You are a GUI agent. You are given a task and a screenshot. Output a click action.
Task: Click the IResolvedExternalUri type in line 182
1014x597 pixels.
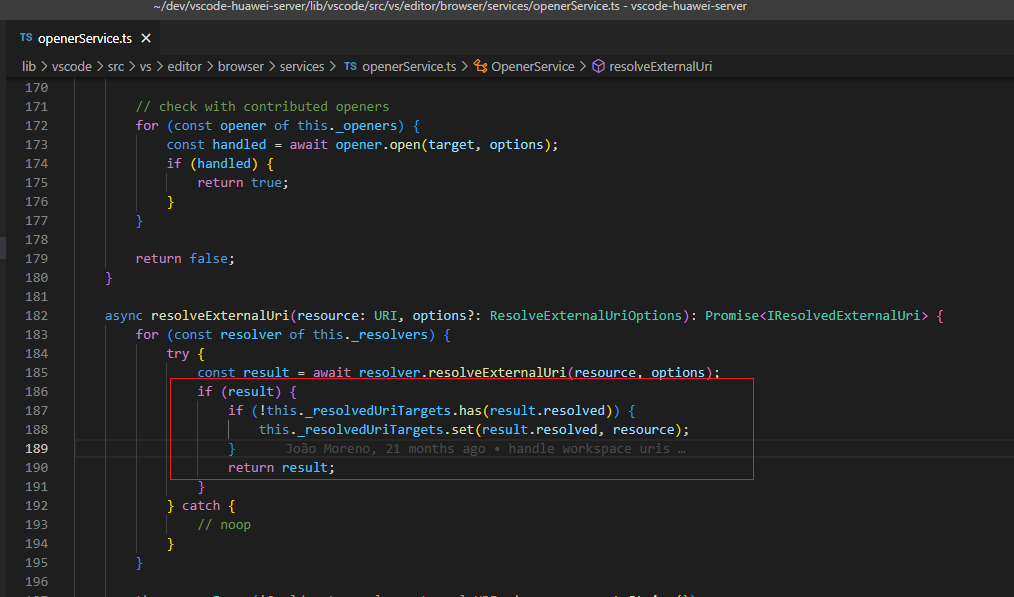[846, 315]
